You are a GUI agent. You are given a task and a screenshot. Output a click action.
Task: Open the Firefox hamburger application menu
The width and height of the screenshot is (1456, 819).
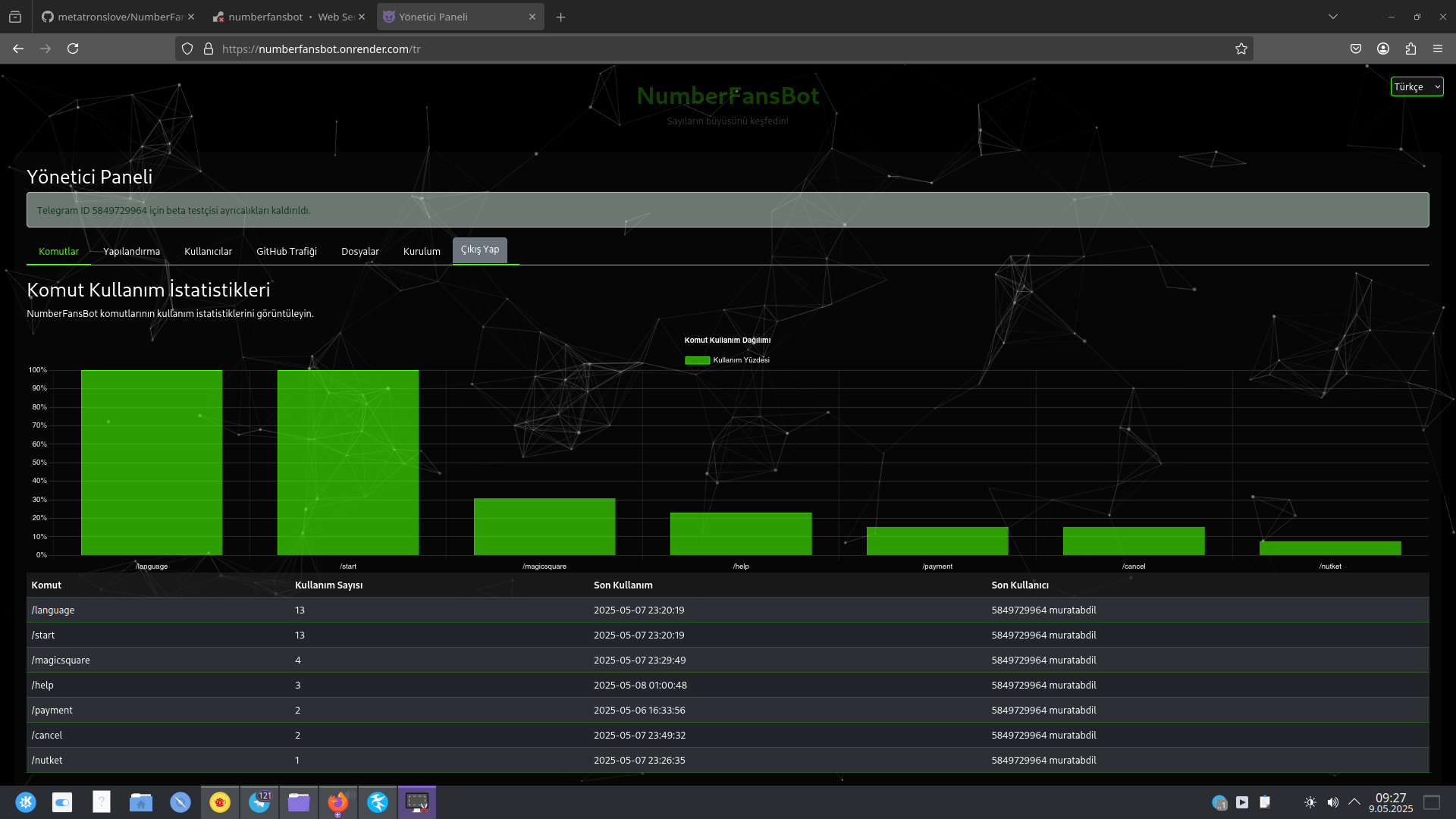coord(1438,49)
